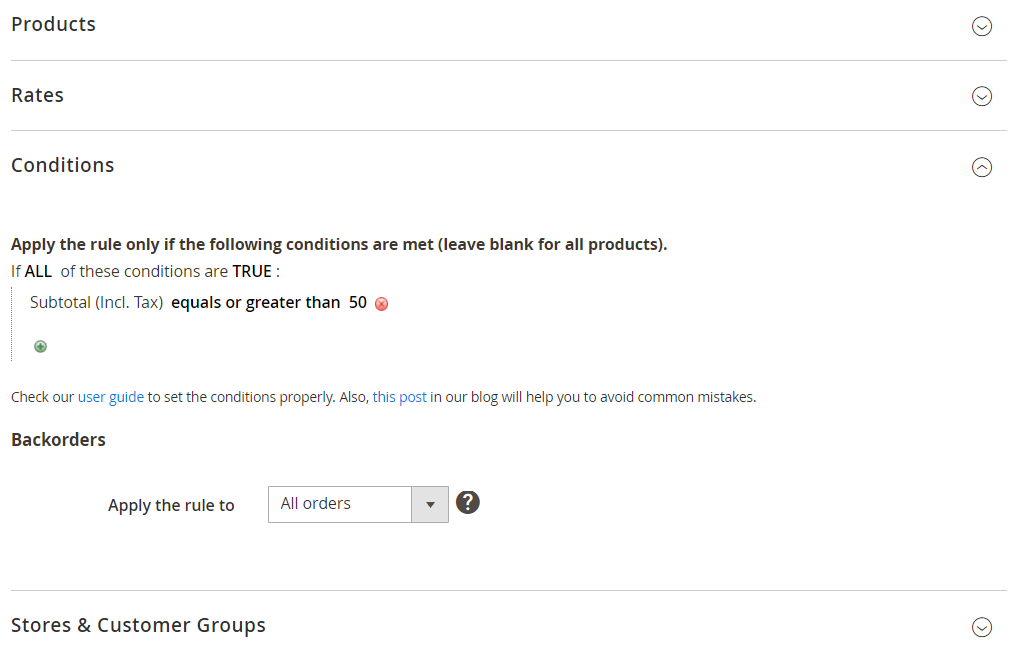Click the Products section title
The height and width of the screenshot is (648, 1016).
pyautogui.click(x=53, y=24)
